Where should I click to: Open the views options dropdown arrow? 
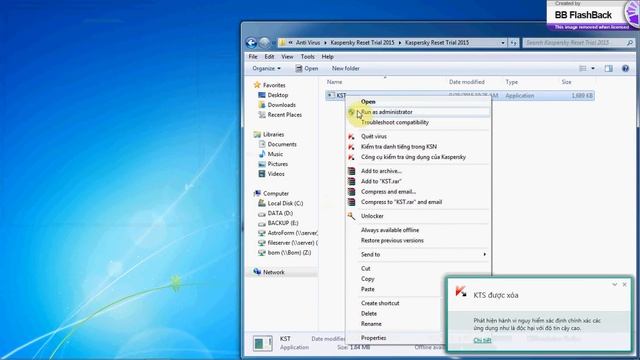(593, 69)
